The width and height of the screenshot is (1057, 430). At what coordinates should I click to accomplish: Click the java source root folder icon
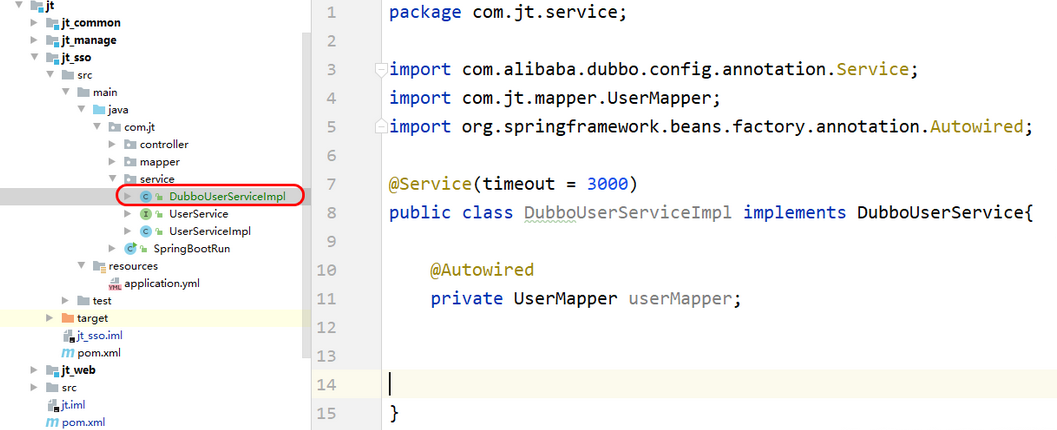point(99,110)
